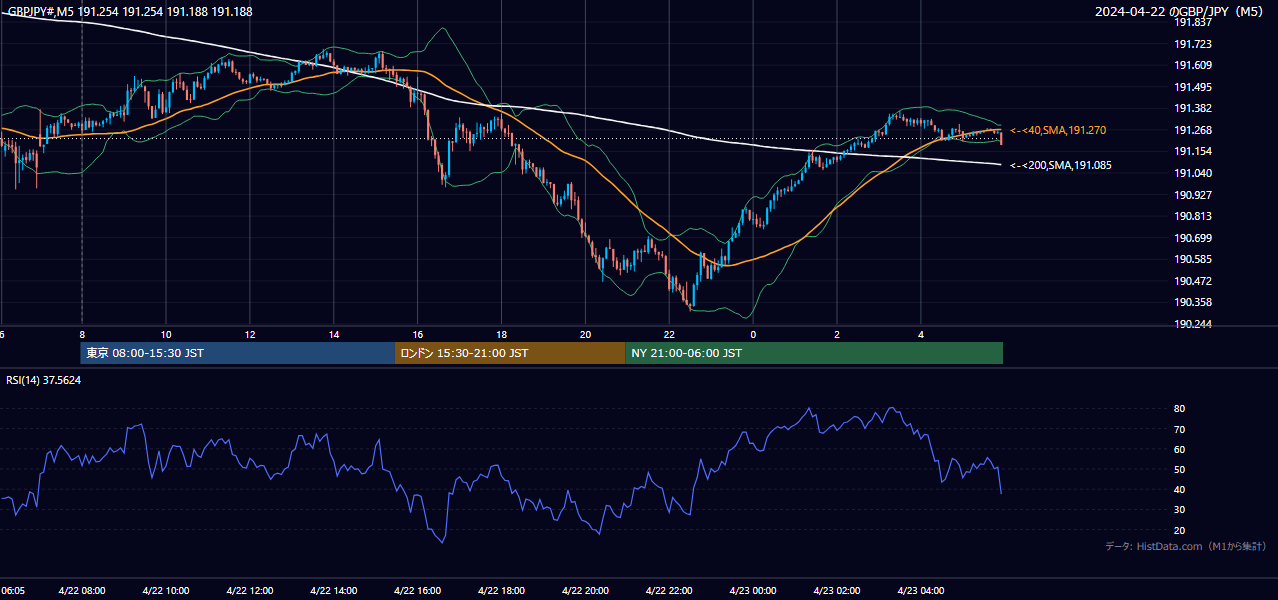Click the 191.837 price axis value
Viewport: 1278px width, 600px height.
(x=1192, y=23)
